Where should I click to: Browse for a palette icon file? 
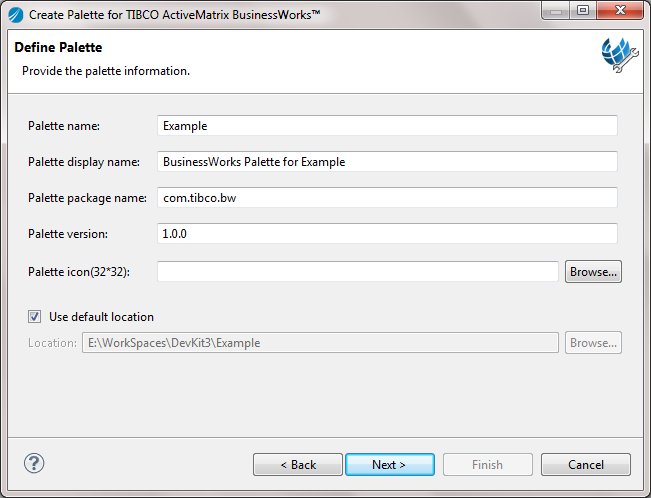pos(593,271)
